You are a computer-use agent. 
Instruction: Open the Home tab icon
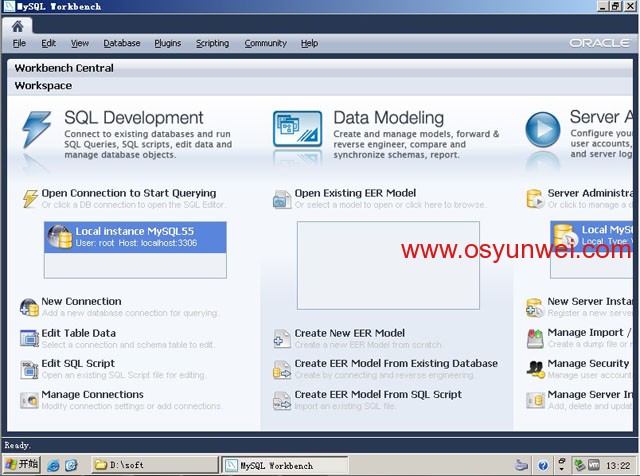pos(18,27)
